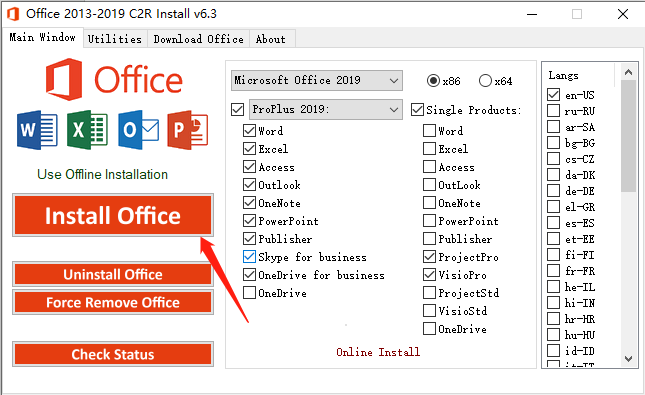Click the Office logo in title bar

click(x=13, y=14)
